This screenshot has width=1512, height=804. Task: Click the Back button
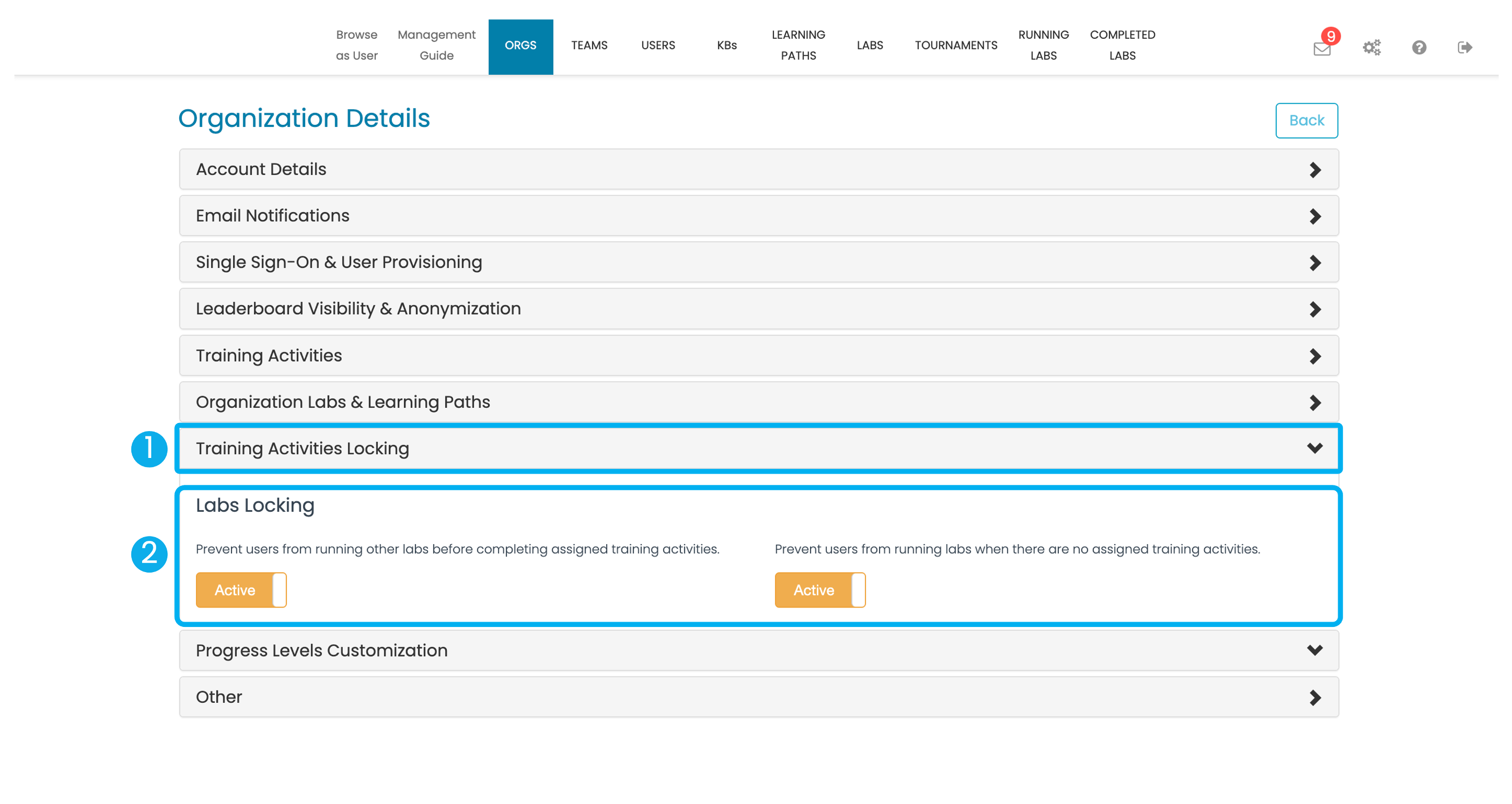(1306, 121)
